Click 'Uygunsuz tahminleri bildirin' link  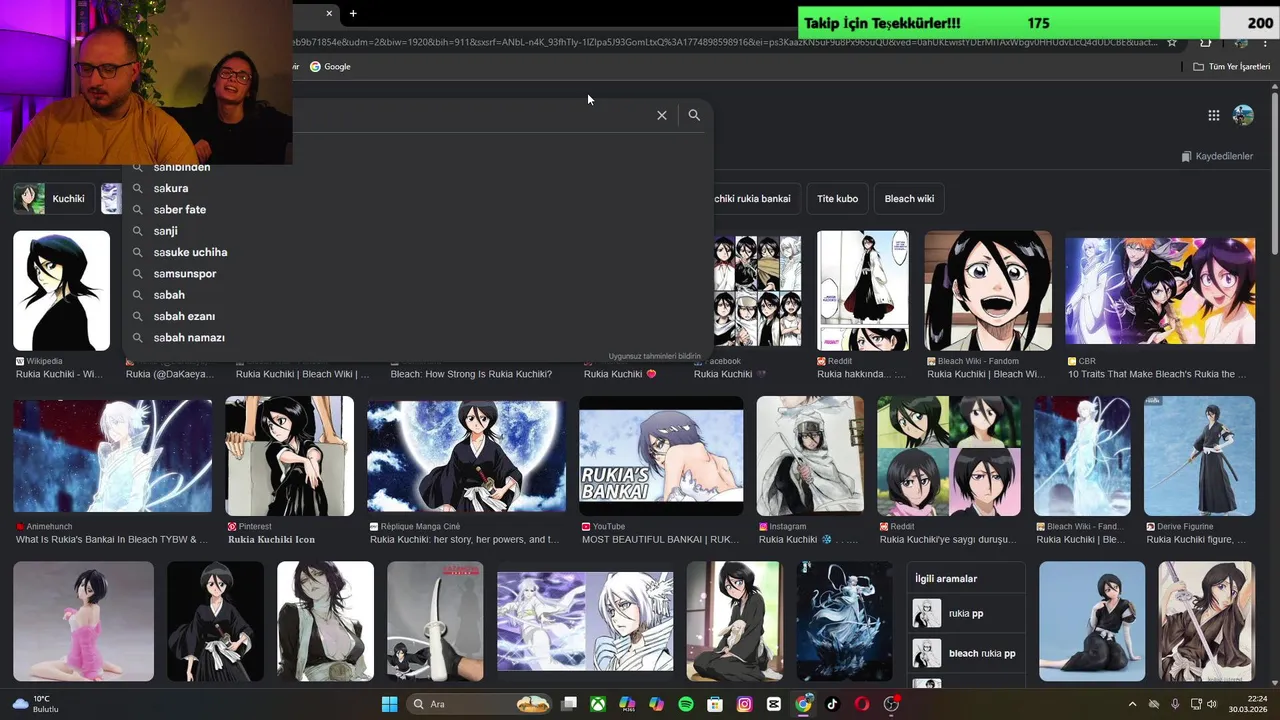click(x=655, y=356)
